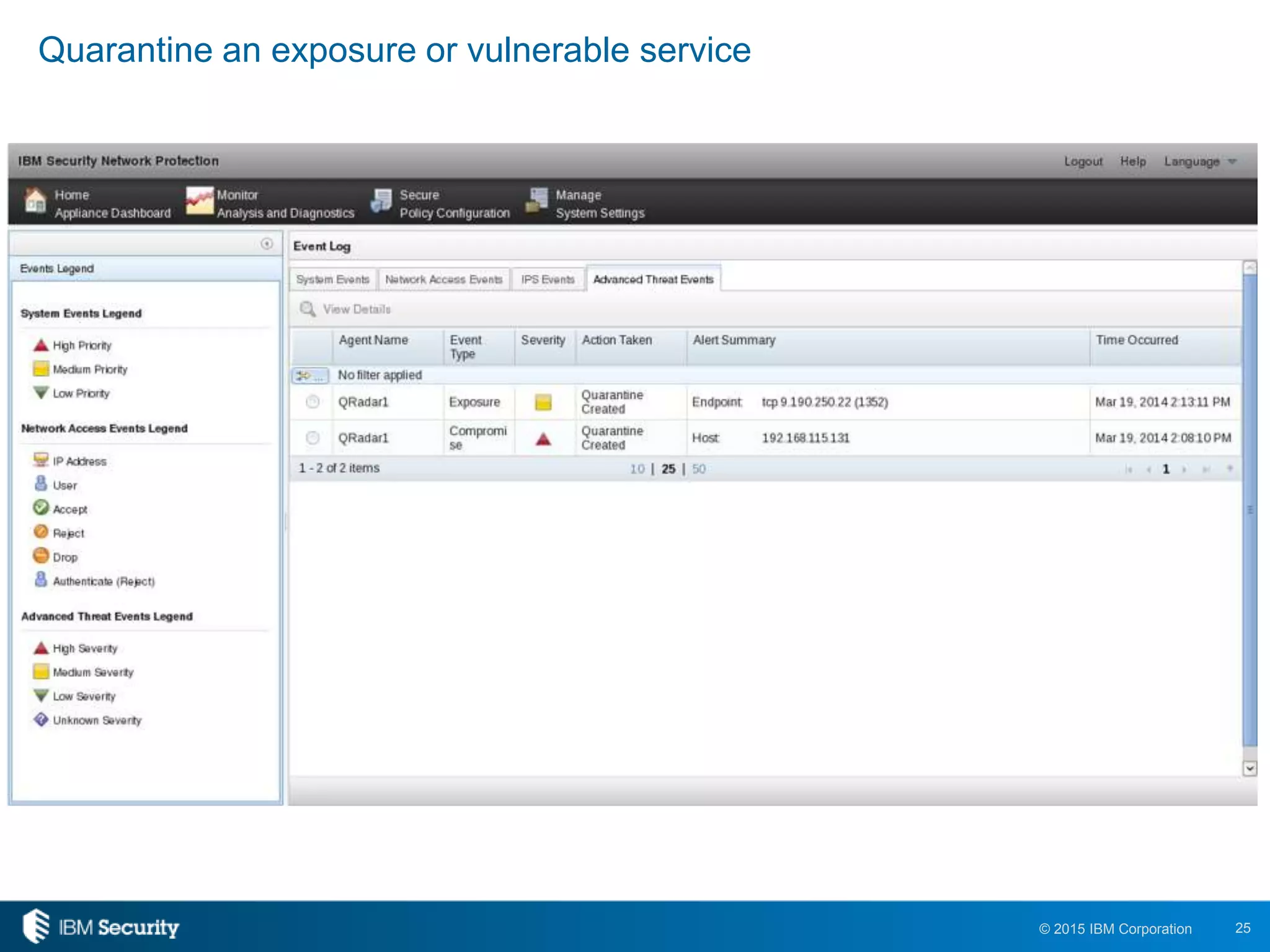Click the page number 1 indicator
Image resolution: width=1270 pixels, height=952 pixels.
point(1166,469)
